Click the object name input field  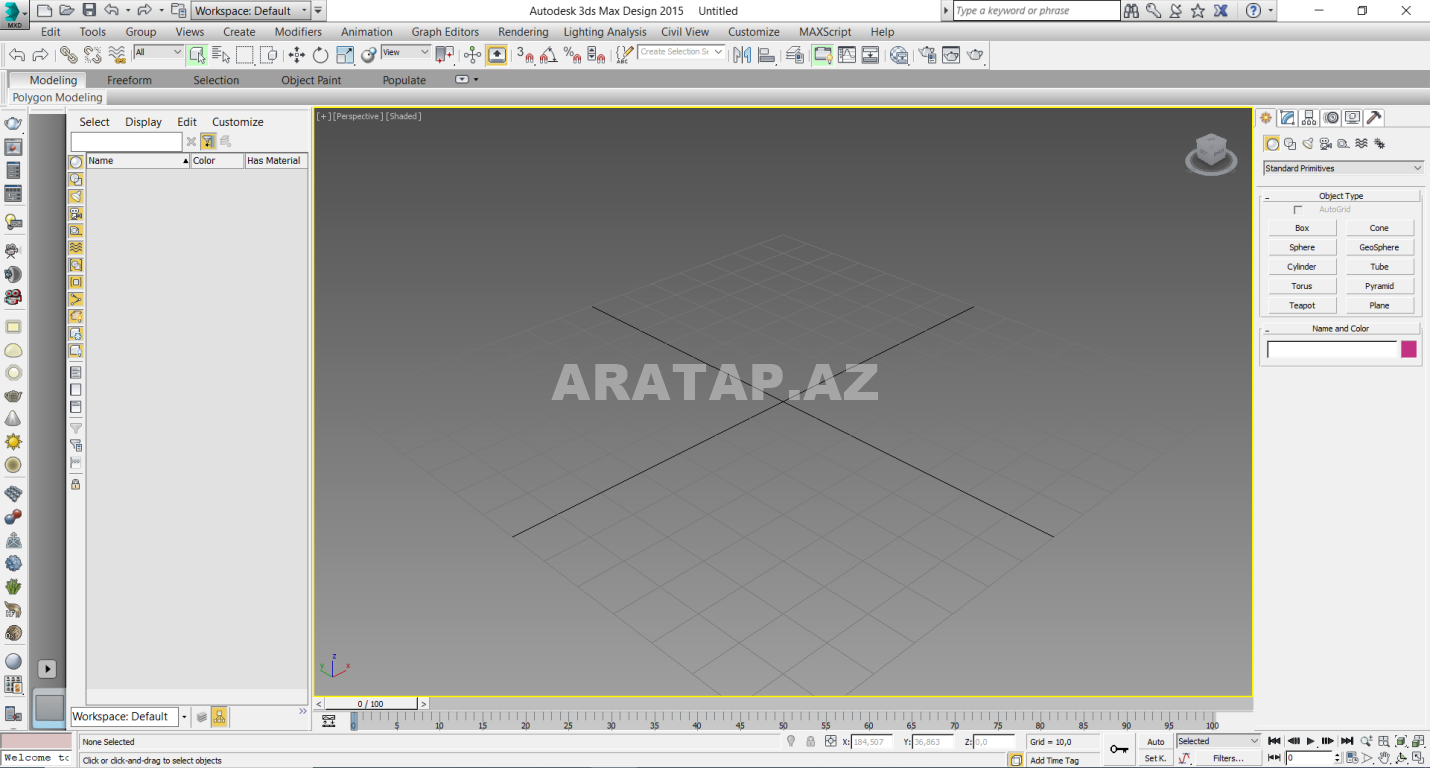pyautogui.click(x=1332, y=349)
